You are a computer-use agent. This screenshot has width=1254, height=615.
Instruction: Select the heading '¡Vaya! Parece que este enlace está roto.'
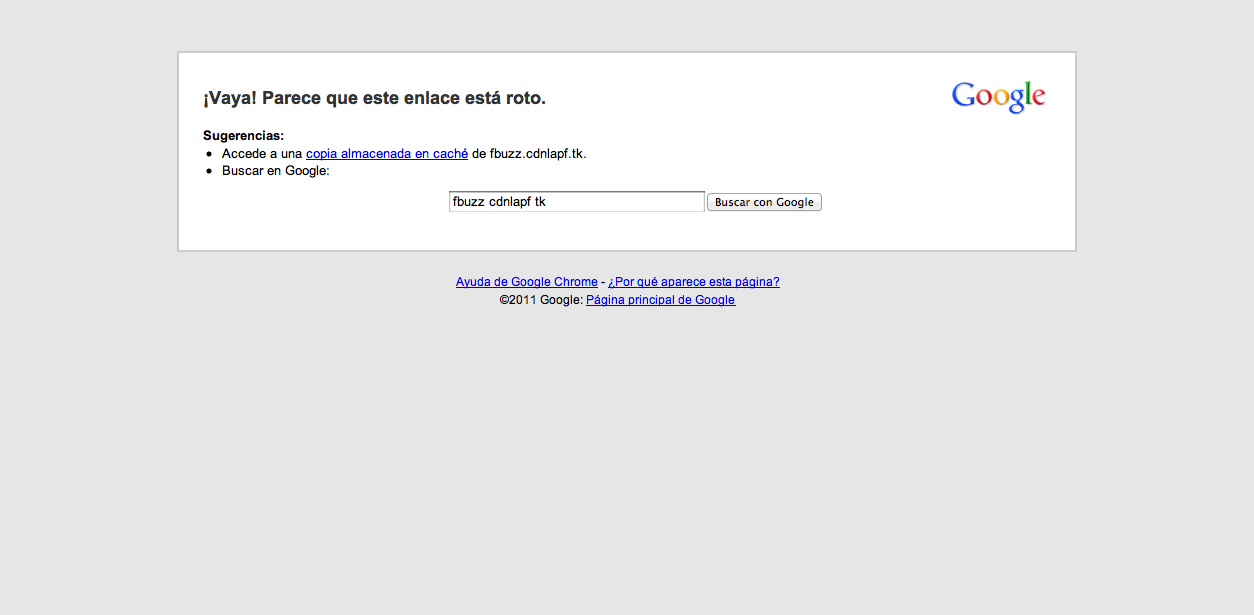tap(374, 98)
